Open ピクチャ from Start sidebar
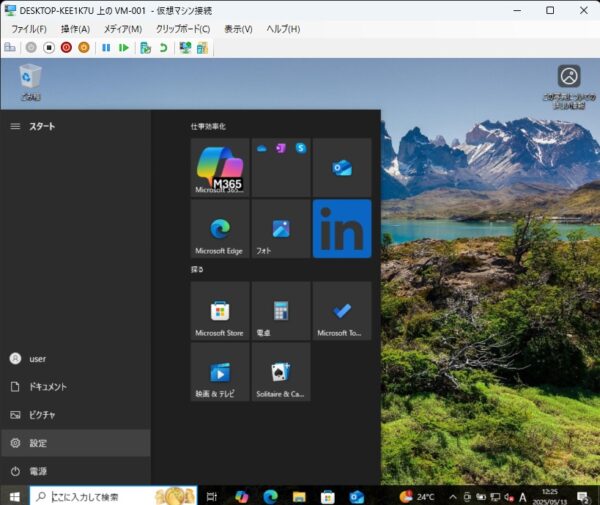 click(x=76, y=415)
